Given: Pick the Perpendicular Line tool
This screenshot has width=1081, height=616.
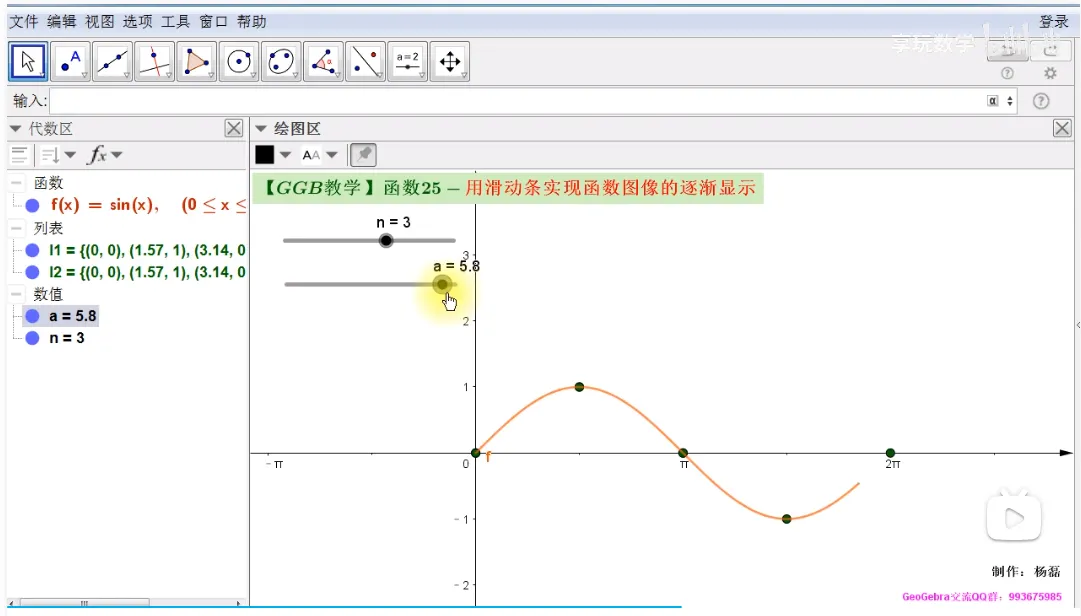Looking at the screenshot, I should (154, 62).
